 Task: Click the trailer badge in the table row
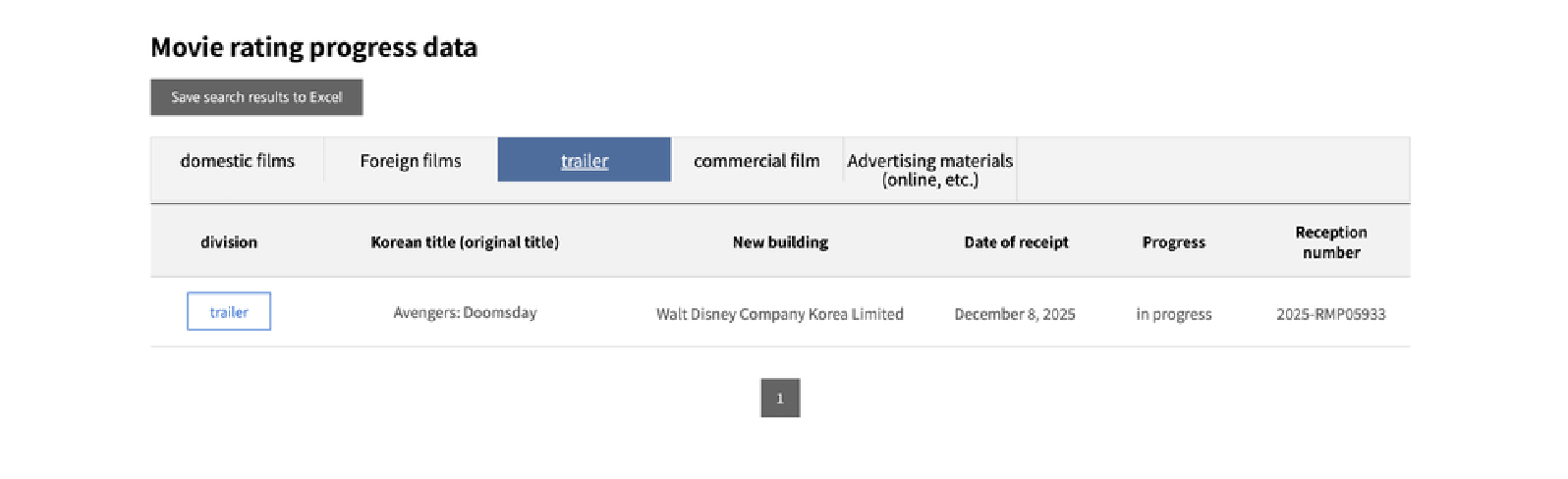(229, 312)
